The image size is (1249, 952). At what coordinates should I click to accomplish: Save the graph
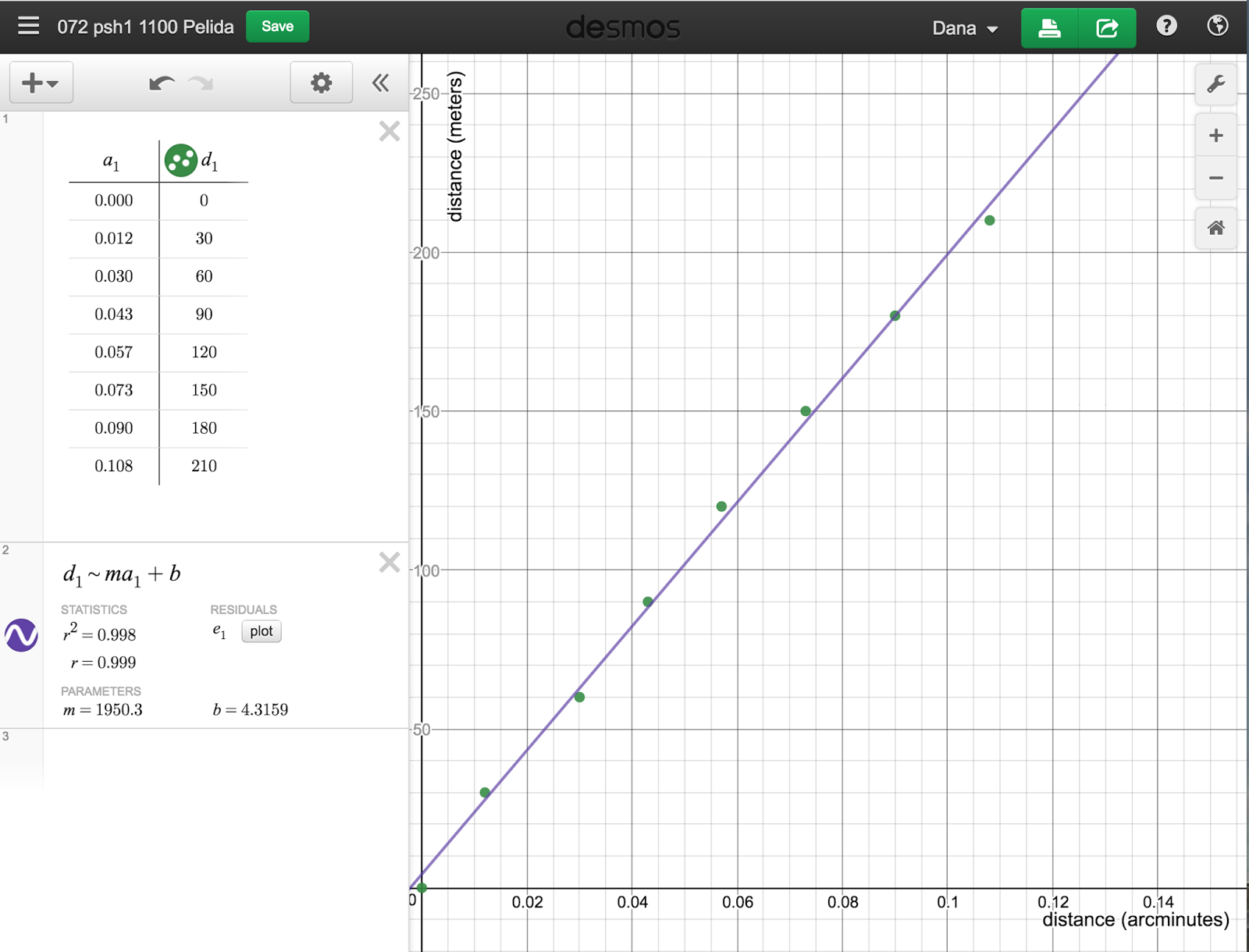[277, 26]
